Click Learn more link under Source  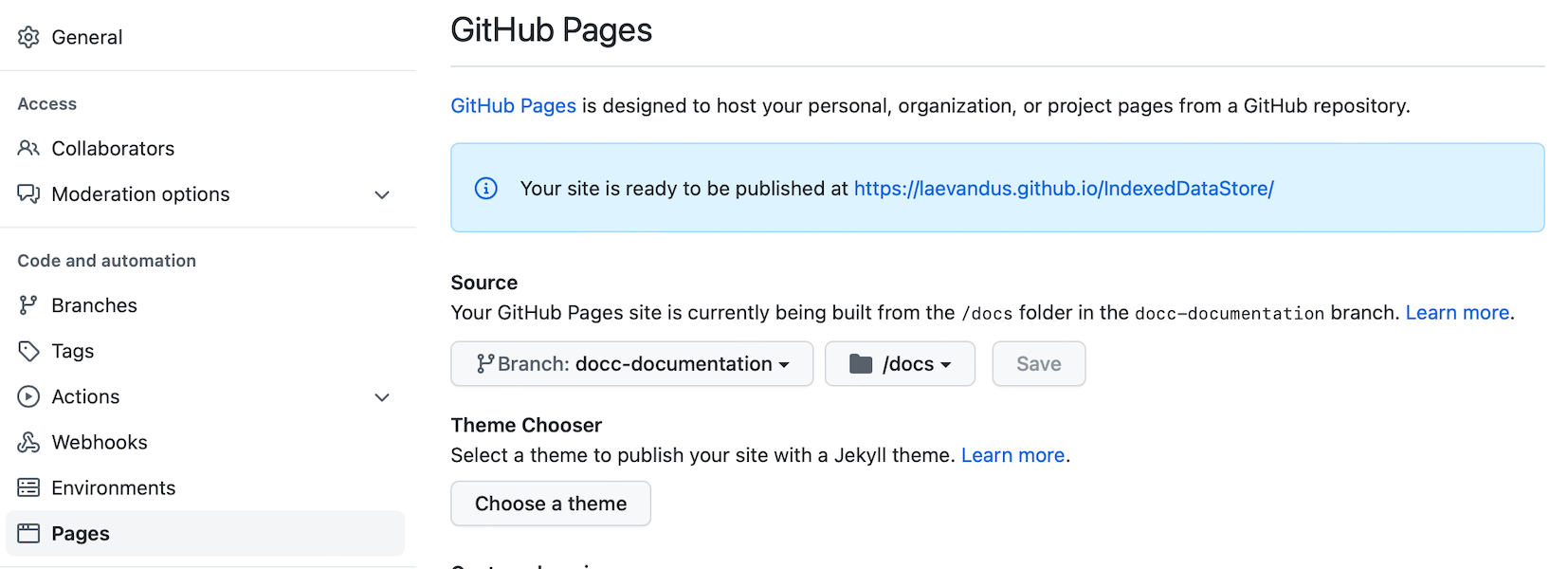coord(1457,313)
